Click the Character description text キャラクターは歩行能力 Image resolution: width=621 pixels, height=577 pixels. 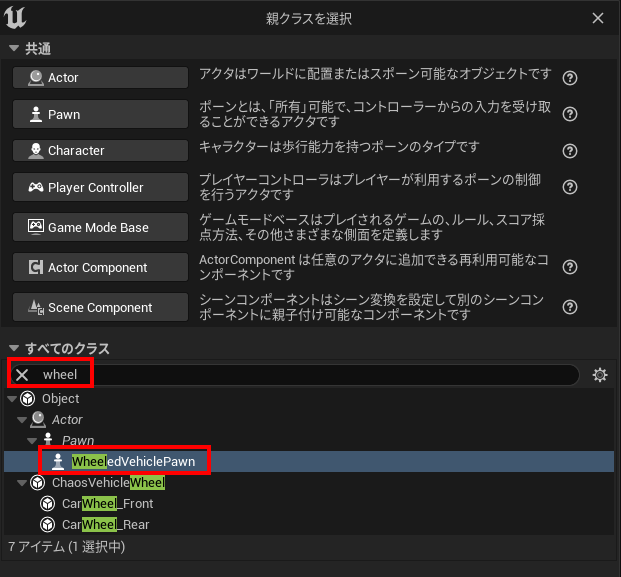click(339, 147)
